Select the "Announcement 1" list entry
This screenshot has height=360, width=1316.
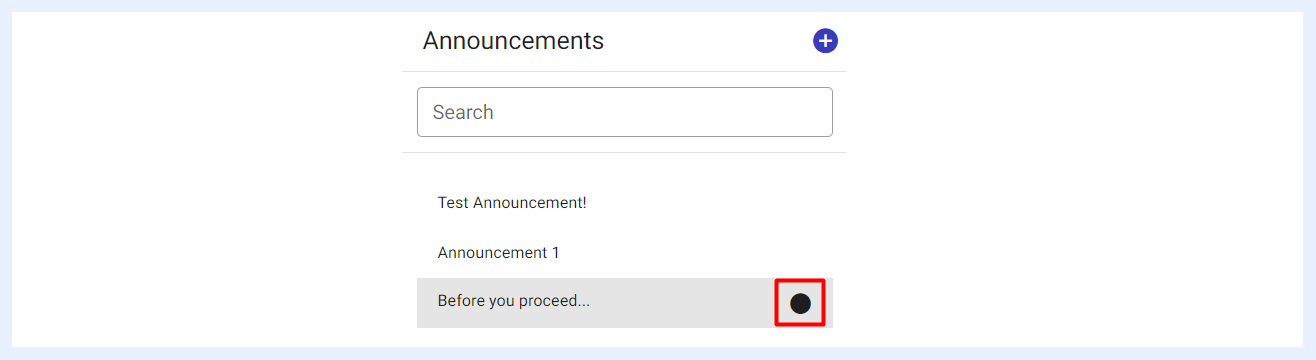pos(625,253)
